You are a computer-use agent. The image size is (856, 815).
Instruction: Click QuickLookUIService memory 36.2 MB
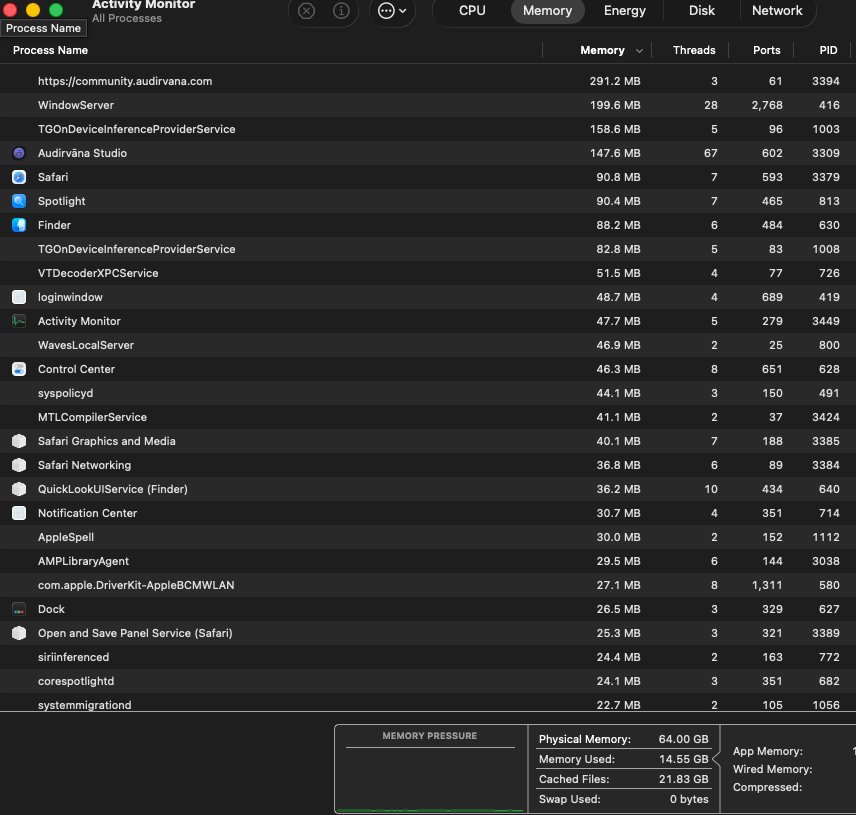(x=618, y=489)
